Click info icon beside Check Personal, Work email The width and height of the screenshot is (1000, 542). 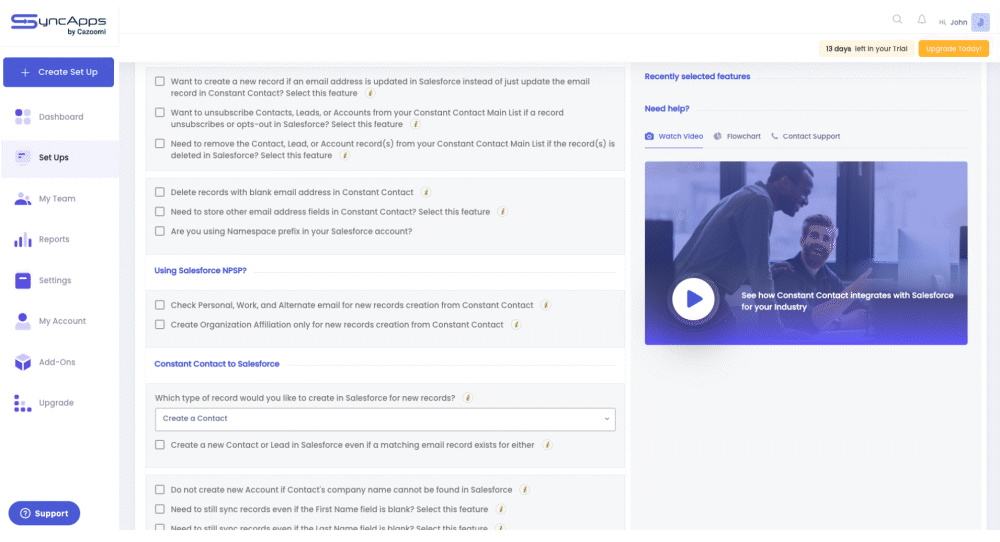546,305
